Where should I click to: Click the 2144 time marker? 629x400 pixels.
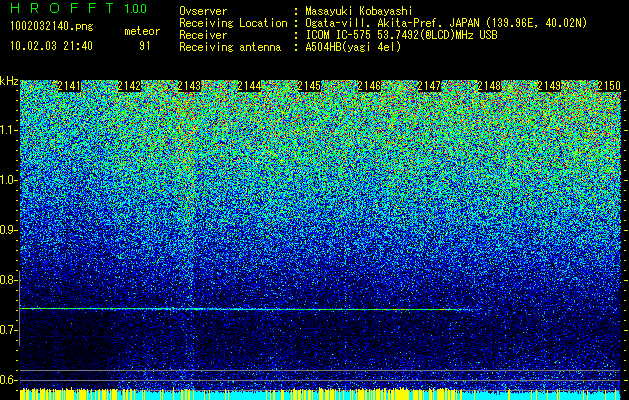click(250, 86)
